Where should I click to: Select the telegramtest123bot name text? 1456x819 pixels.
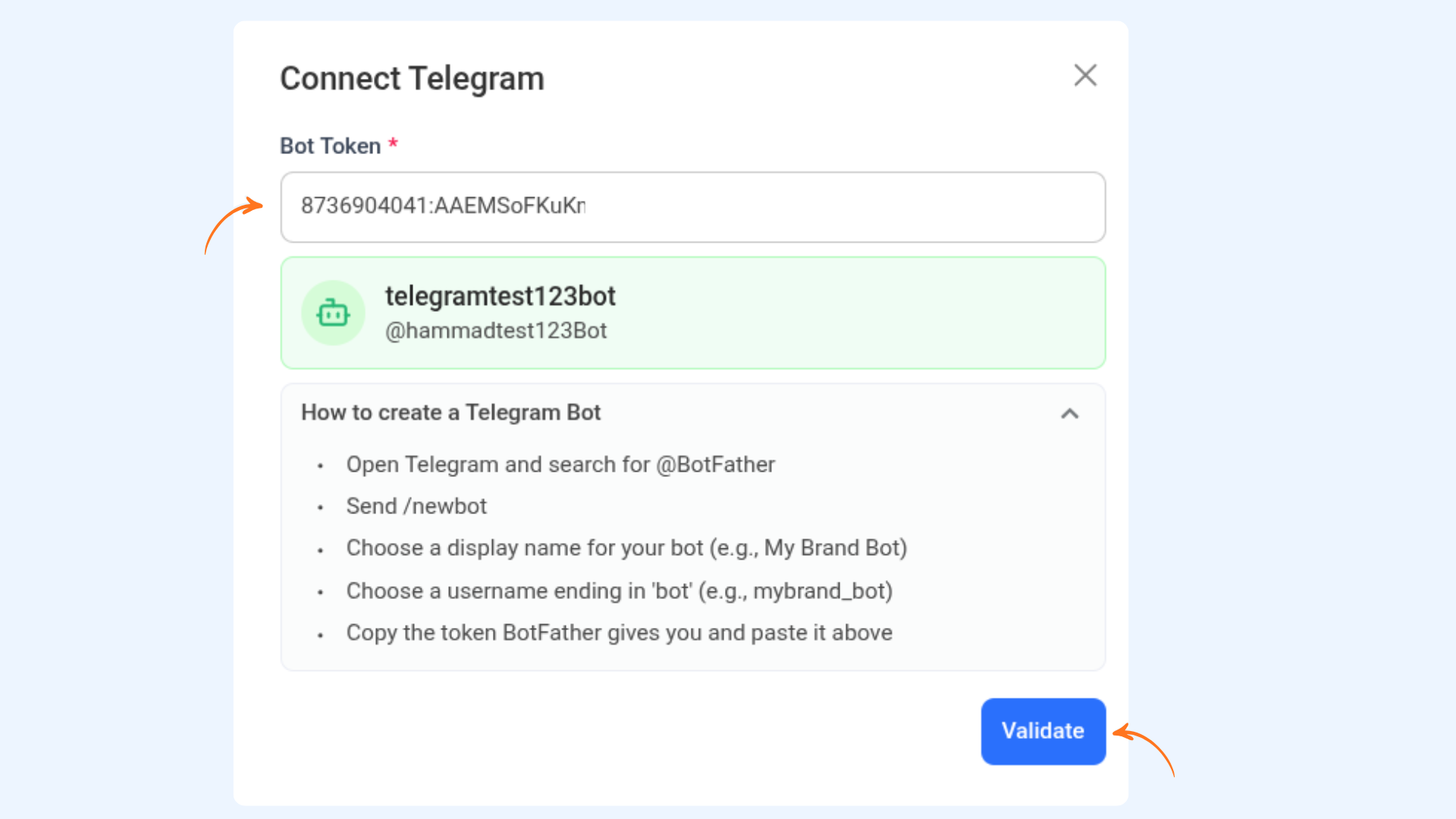click(500, 297)
